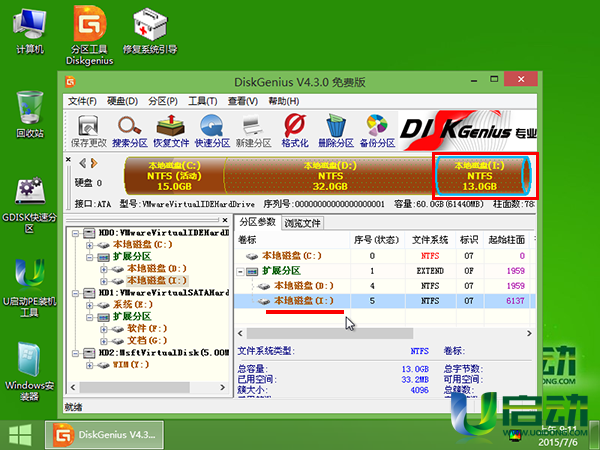Expand 本地磁盘(I:) in the tree

103,281
